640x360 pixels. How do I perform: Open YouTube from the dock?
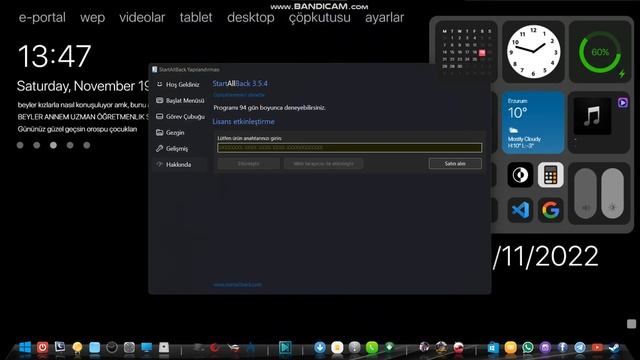pyautogui.click(x=597, y=348)
